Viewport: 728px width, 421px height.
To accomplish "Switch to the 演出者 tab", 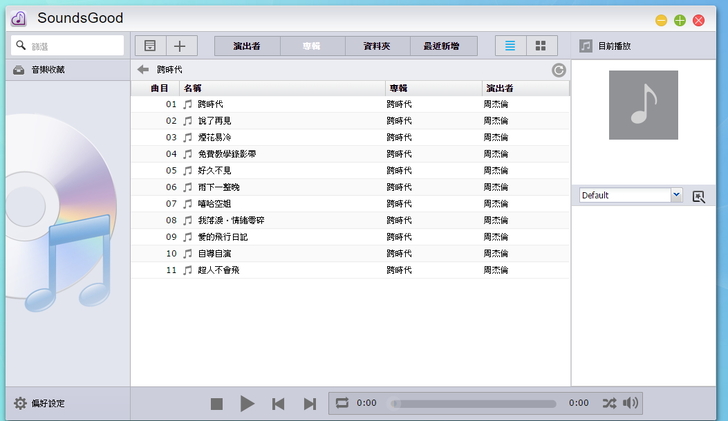I will [x=247, y=46].
